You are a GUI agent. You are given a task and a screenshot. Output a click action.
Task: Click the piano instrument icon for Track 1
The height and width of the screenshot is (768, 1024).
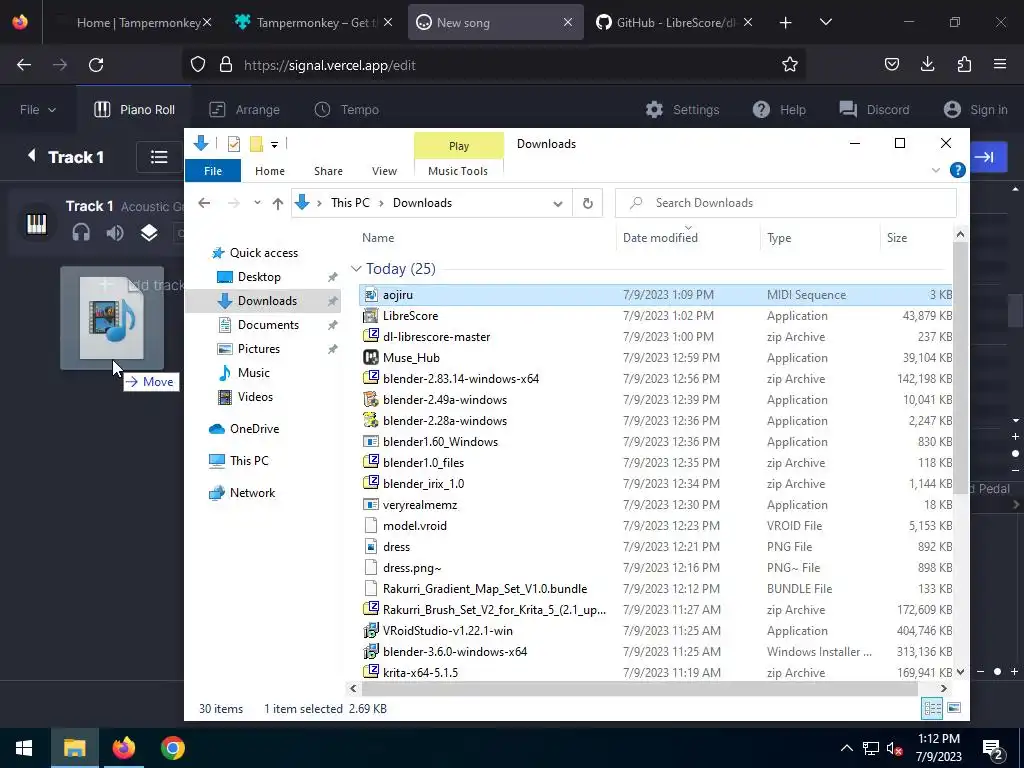pyautogui.click(x=37, y=224)
